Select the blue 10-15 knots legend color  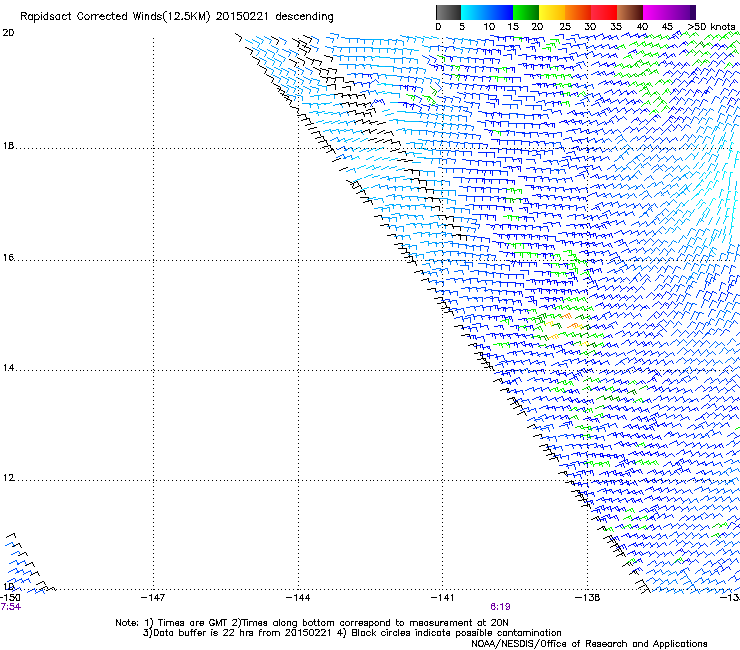[x=500, y=12]
